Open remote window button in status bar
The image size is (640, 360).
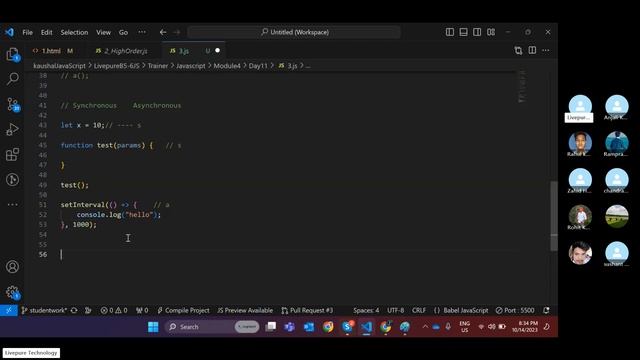pos(9,311)
